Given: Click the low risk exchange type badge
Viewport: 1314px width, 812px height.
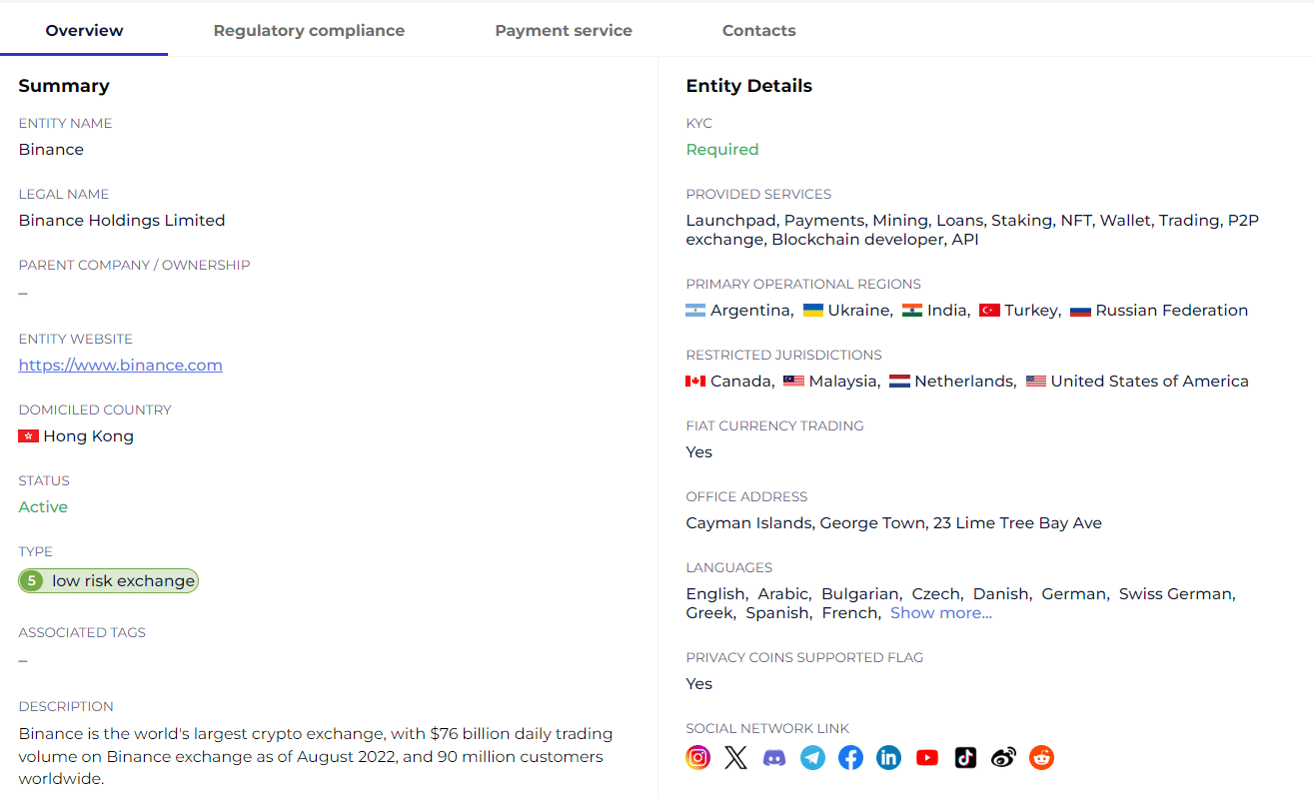Looking at the screenshot, I should [x=109, y=581].
